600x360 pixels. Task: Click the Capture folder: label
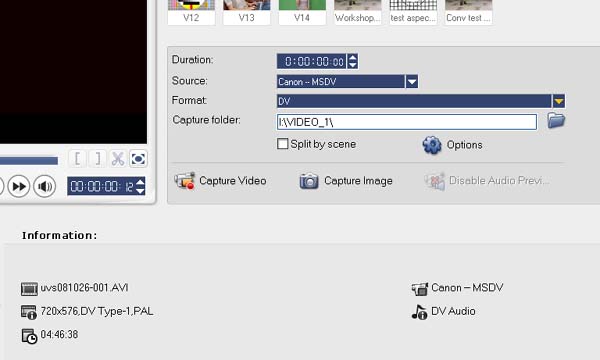click(x=207, y=120)
